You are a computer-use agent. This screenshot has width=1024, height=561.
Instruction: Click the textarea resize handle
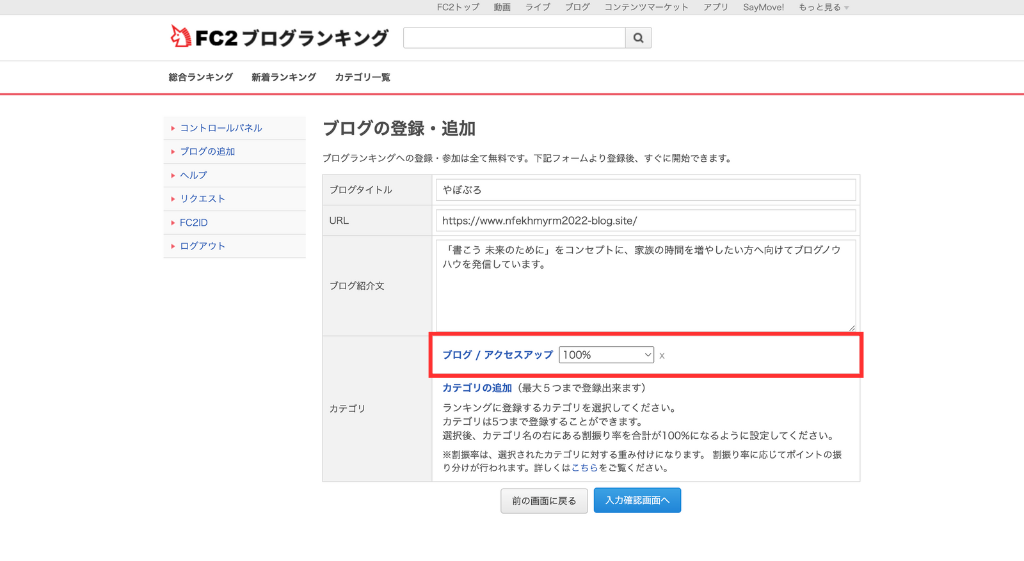tap(851, 328)
